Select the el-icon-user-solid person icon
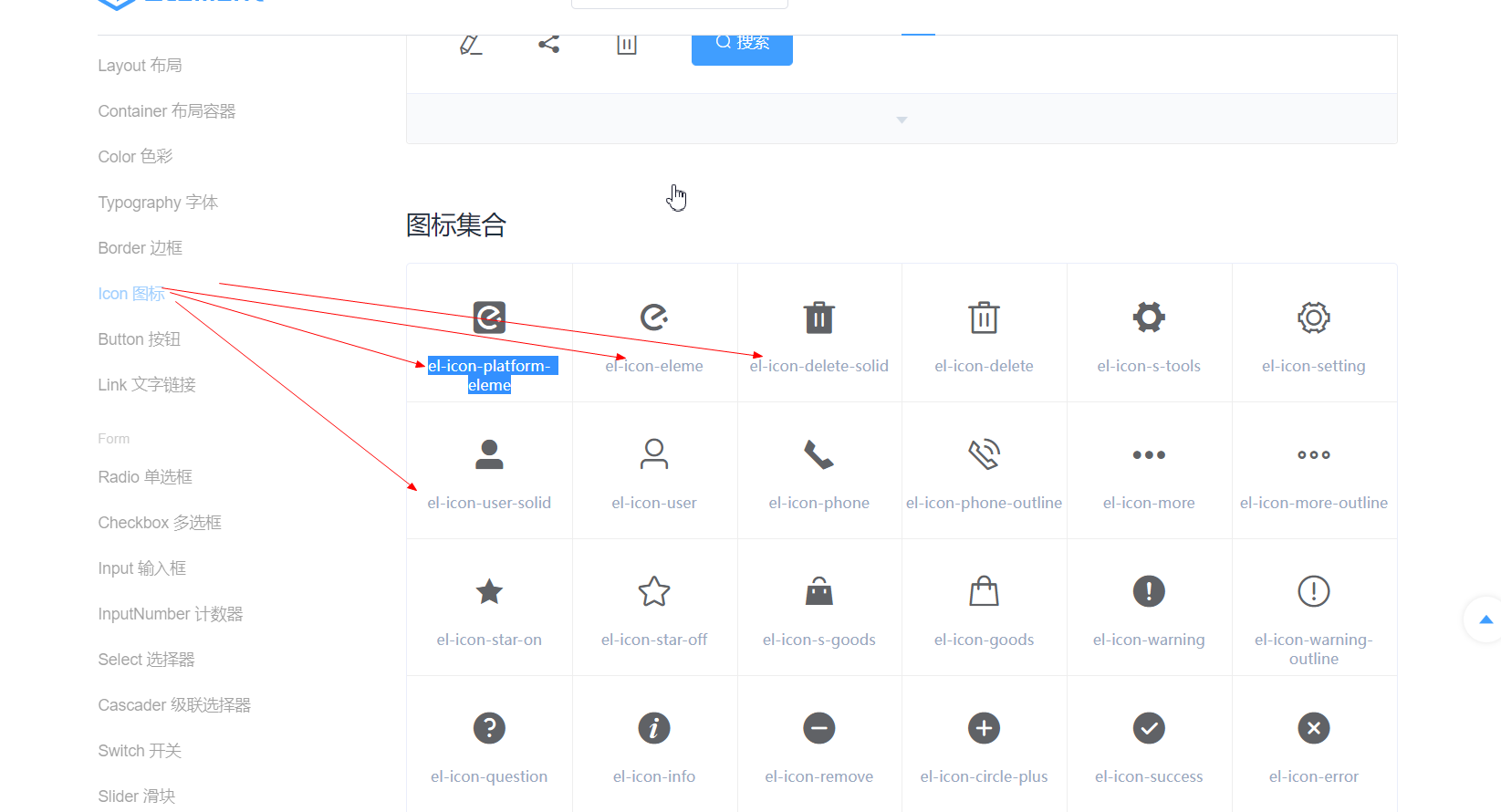This screenshot has height=812, width=1501. (x=489, y=454)
